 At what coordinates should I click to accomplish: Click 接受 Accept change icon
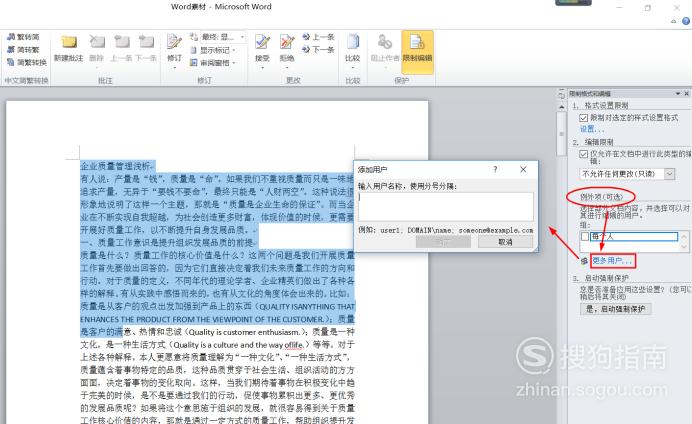pos(262,42)
